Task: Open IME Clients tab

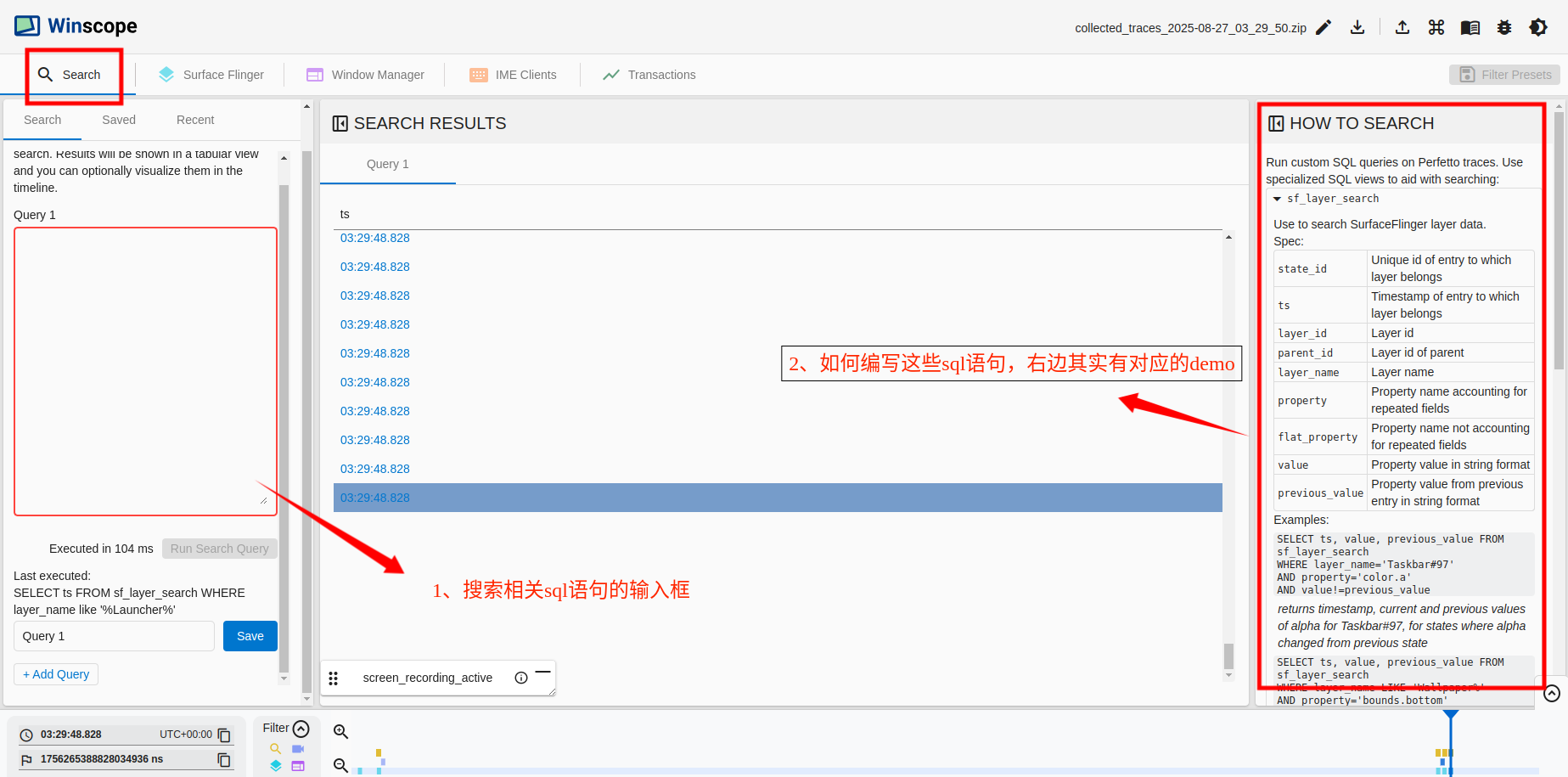Action: [x=513, y=75]
